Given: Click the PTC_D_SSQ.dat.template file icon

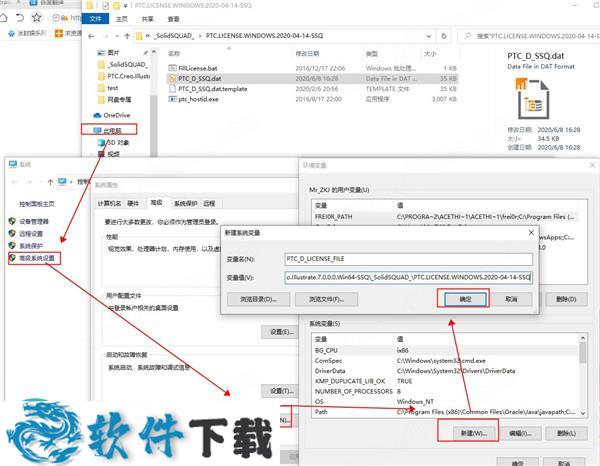Looking at the screenshot, I should 172,89.
